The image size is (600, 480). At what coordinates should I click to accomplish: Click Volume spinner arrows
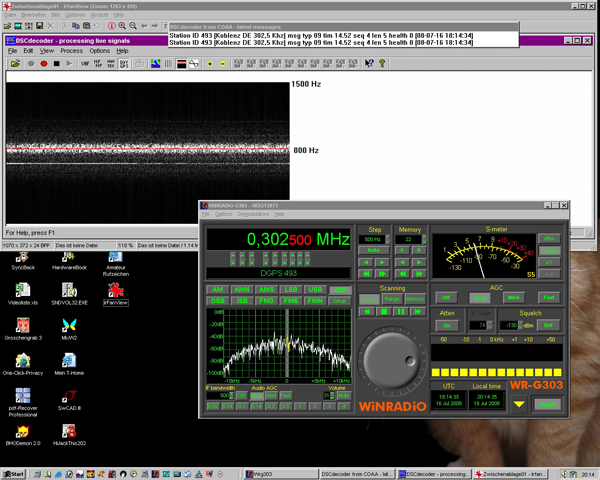point(332,395)
